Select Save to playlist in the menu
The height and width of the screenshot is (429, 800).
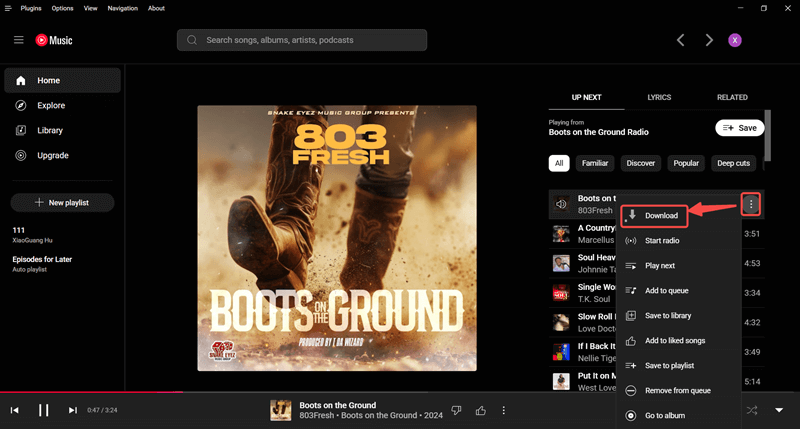point(679,366)
